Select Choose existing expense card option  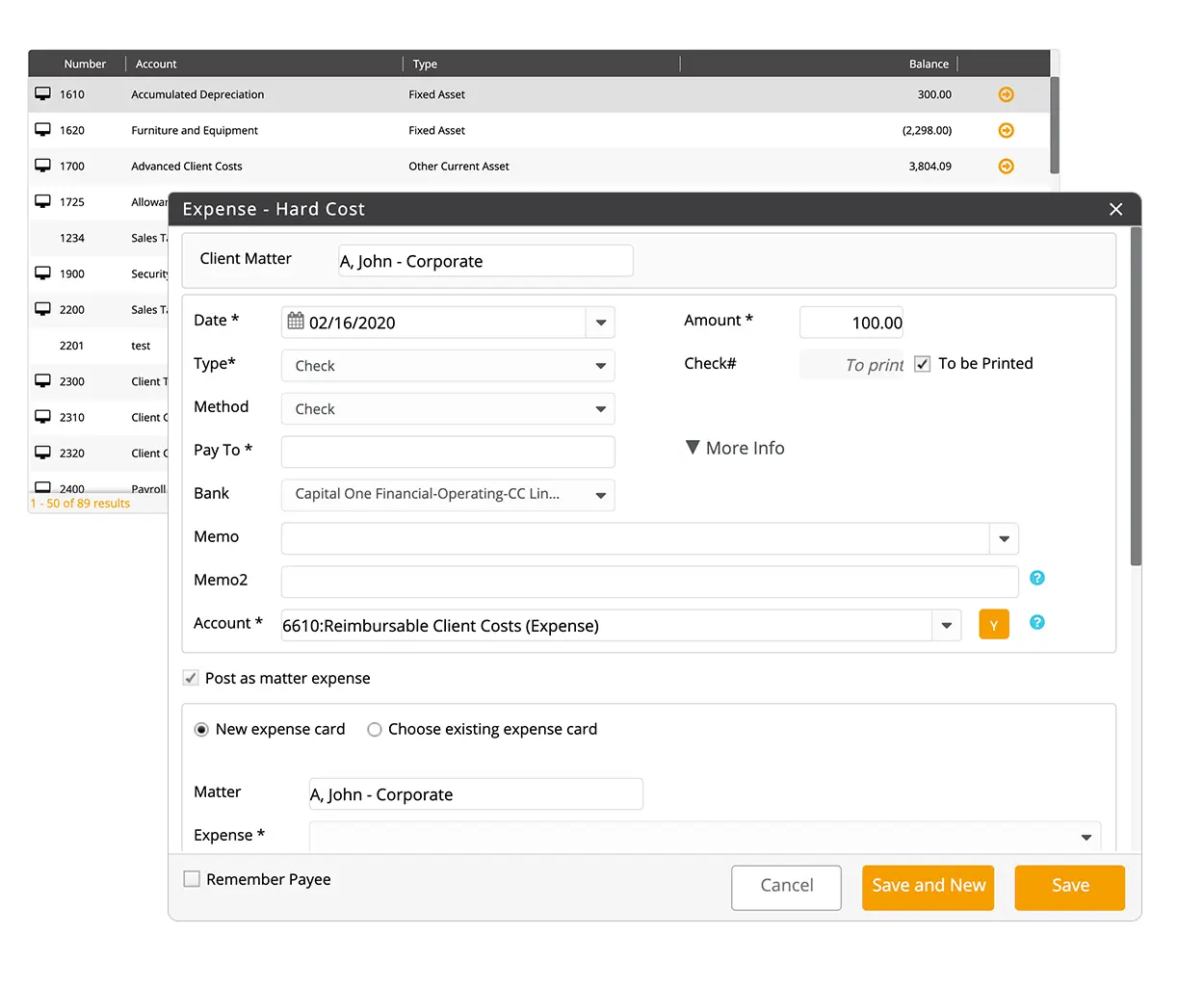[375, 730]
